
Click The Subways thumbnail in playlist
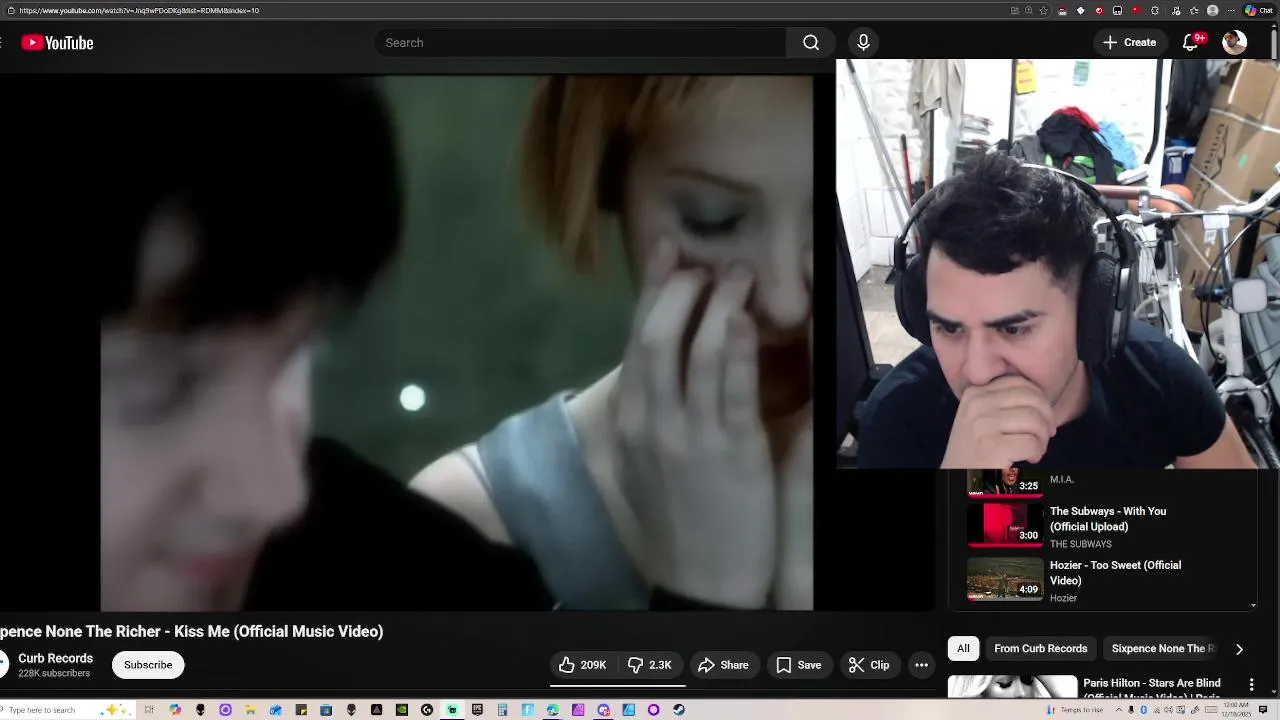point(1005,524)
